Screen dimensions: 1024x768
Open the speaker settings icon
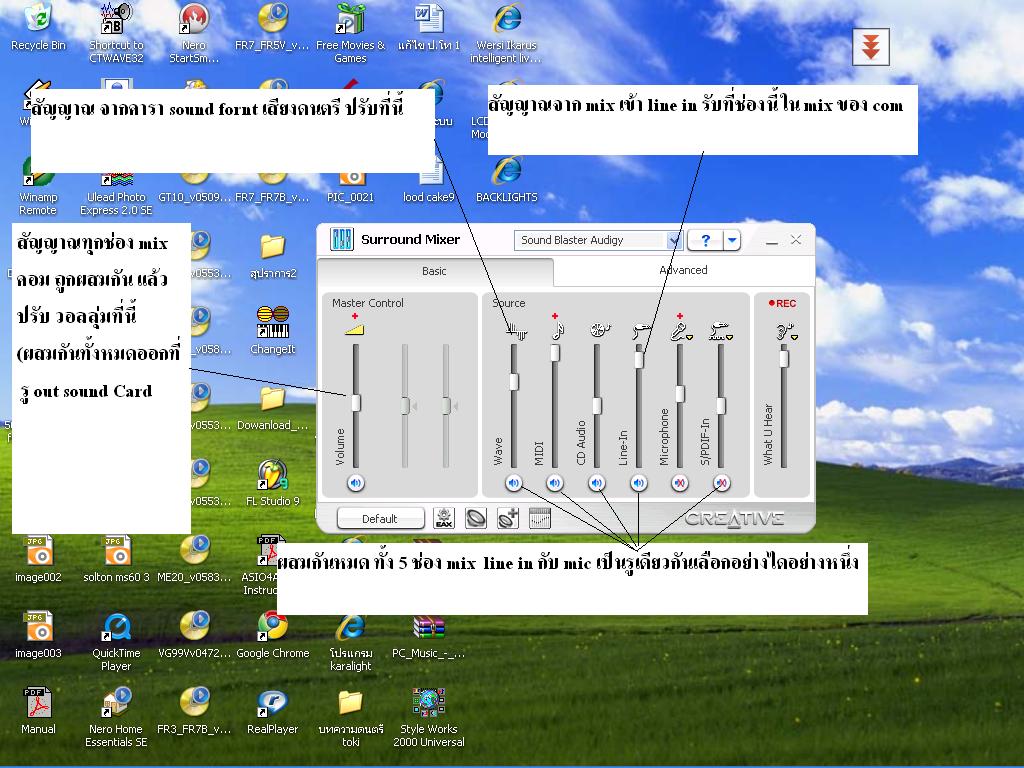pos(475,519)
